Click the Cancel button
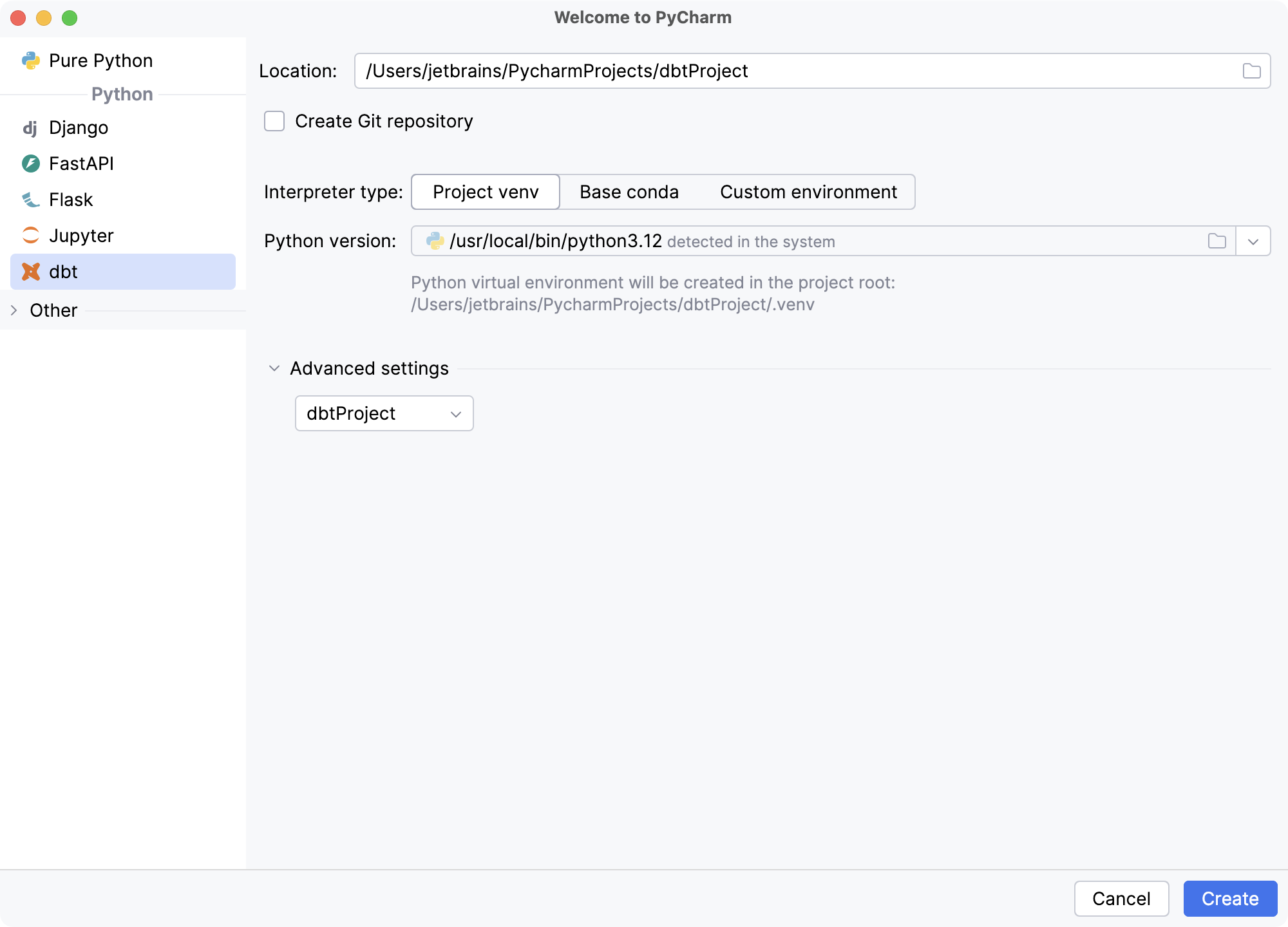 coord(1122,898)
